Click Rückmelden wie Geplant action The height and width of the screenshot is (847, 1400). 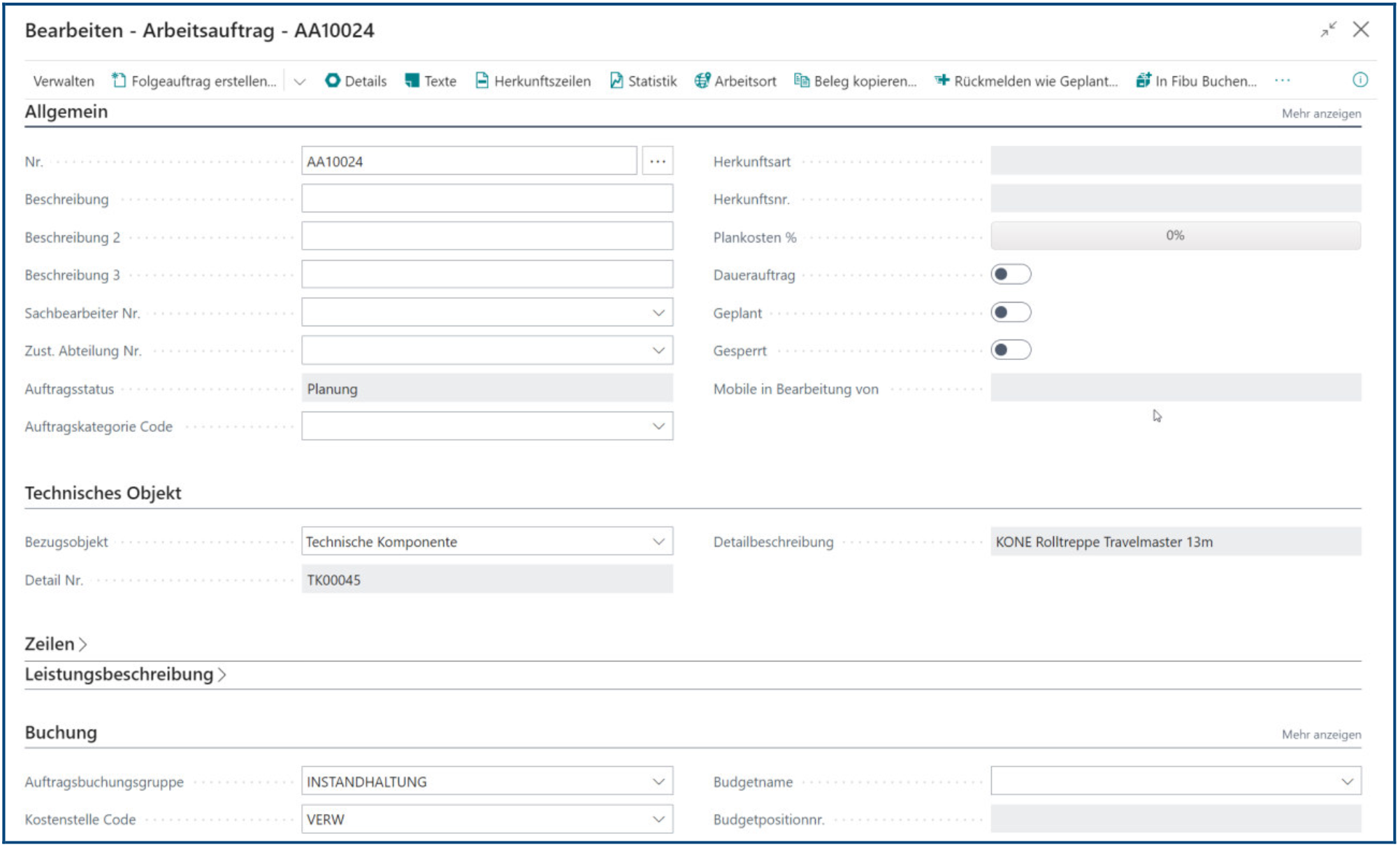pyautogui.click(x=1026, y=81)
